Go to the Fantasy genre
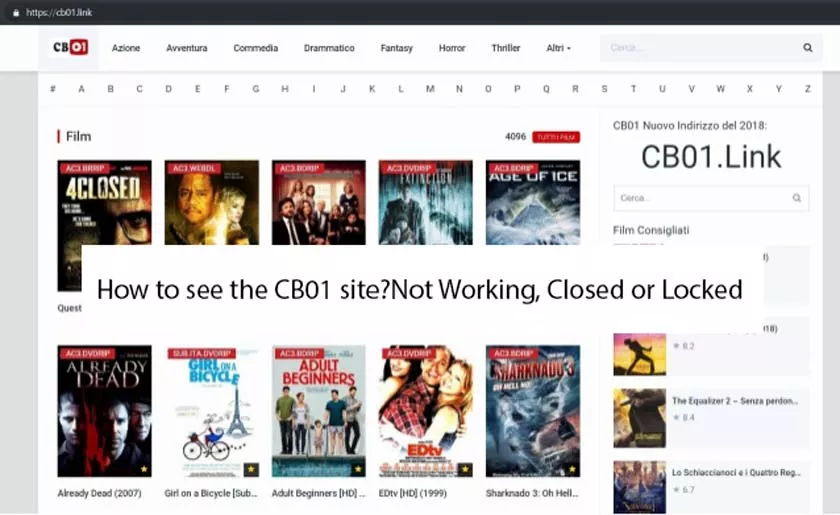This screenshot has width=840, height=515. 396,48
